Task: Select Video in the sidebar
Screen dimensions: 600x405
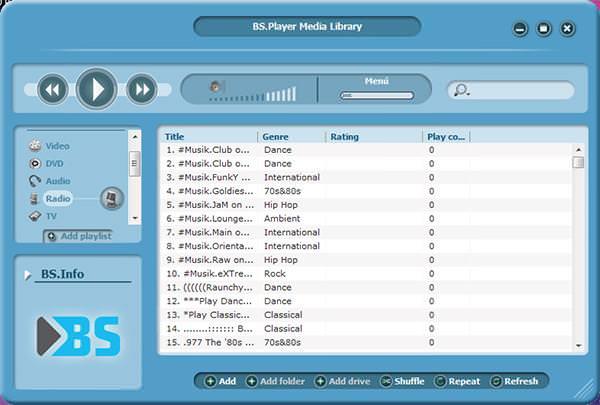Action: [57, 146]
